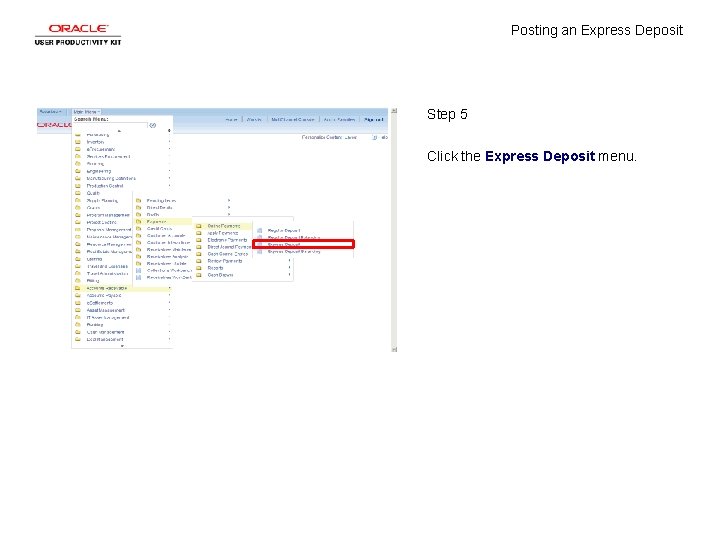720x540 pixels.
Task: Click the Reports folder icon under Payments
Action: (x=199, y=268)
